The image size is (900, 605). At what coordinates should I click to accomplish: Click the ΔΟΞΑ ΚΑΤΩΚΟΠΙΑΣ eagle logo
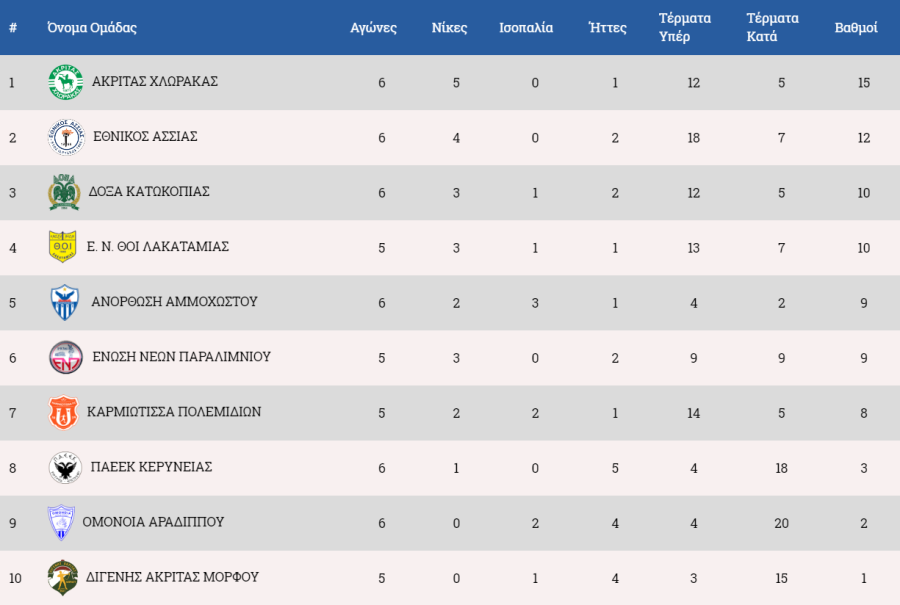pyautogui.click(x=64, y=192)
